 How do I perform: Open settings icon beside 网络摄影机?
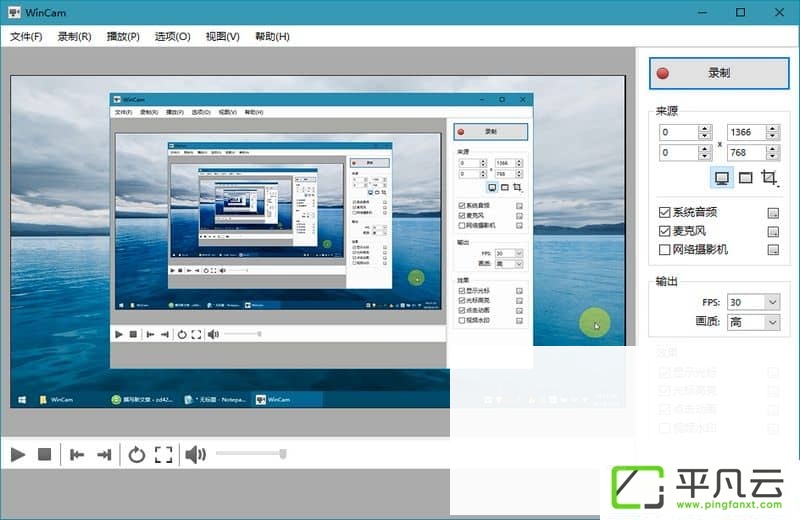pyautogui.click(x=773, y=250)
